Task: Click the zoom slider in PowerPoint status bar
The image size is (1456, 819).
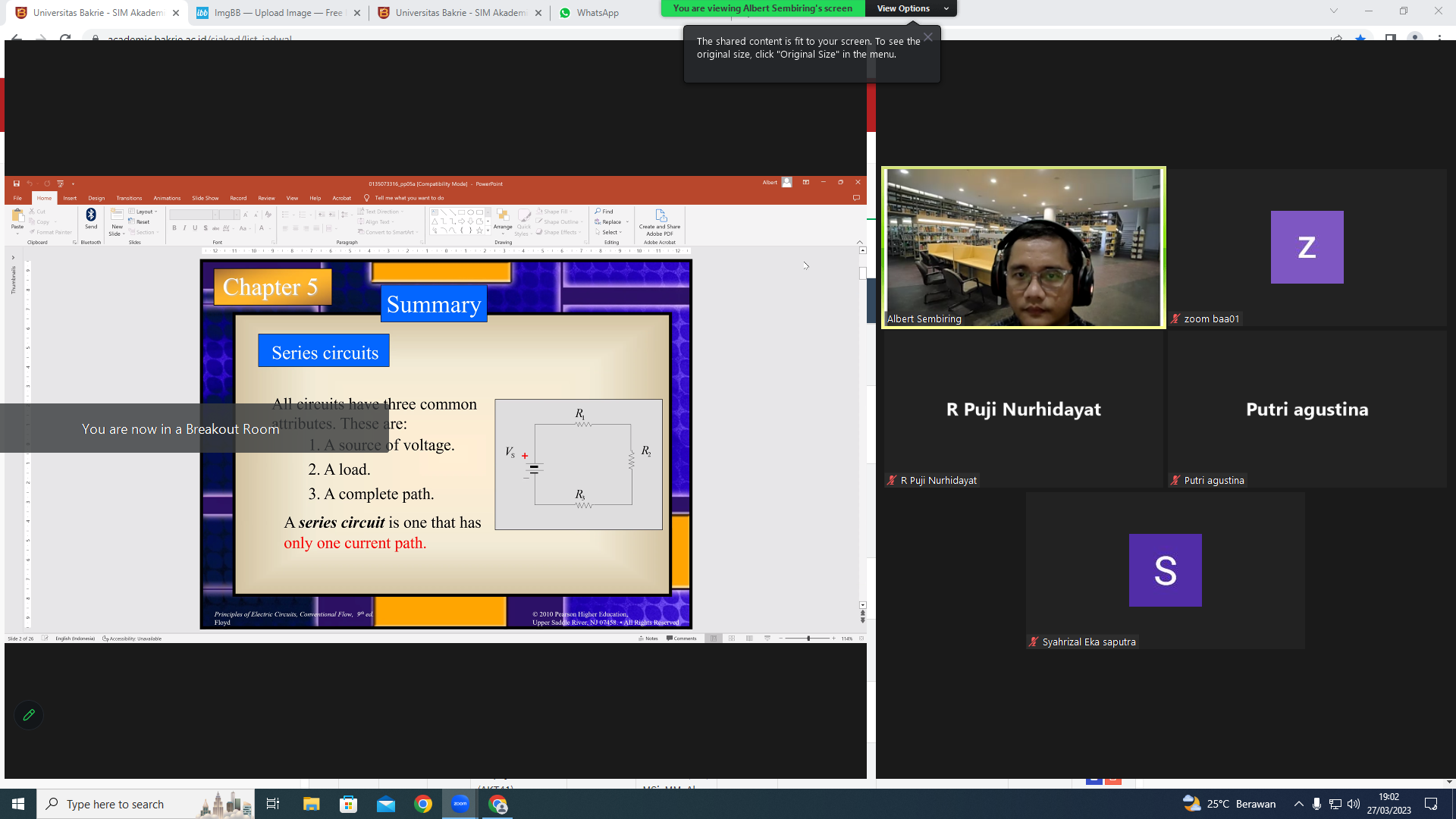Action: [808, 639]
